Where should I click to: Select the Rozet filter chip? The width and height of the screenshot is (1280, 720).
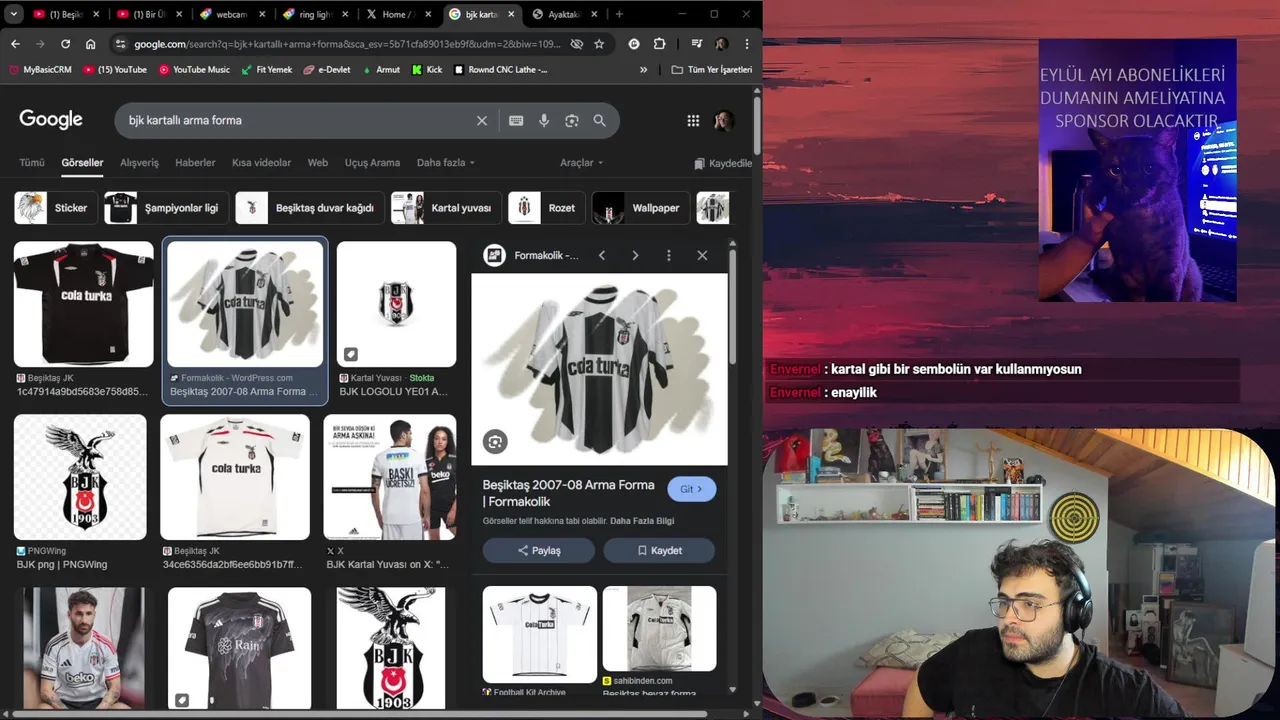click(546, 208)
